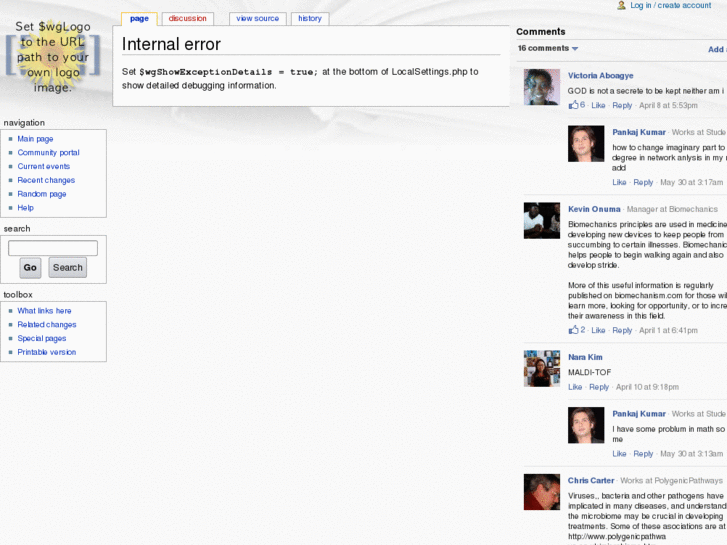The image size is (727, 545).
Task: Open Victoria Aboagye's profile picture
Action: [542, 87]
